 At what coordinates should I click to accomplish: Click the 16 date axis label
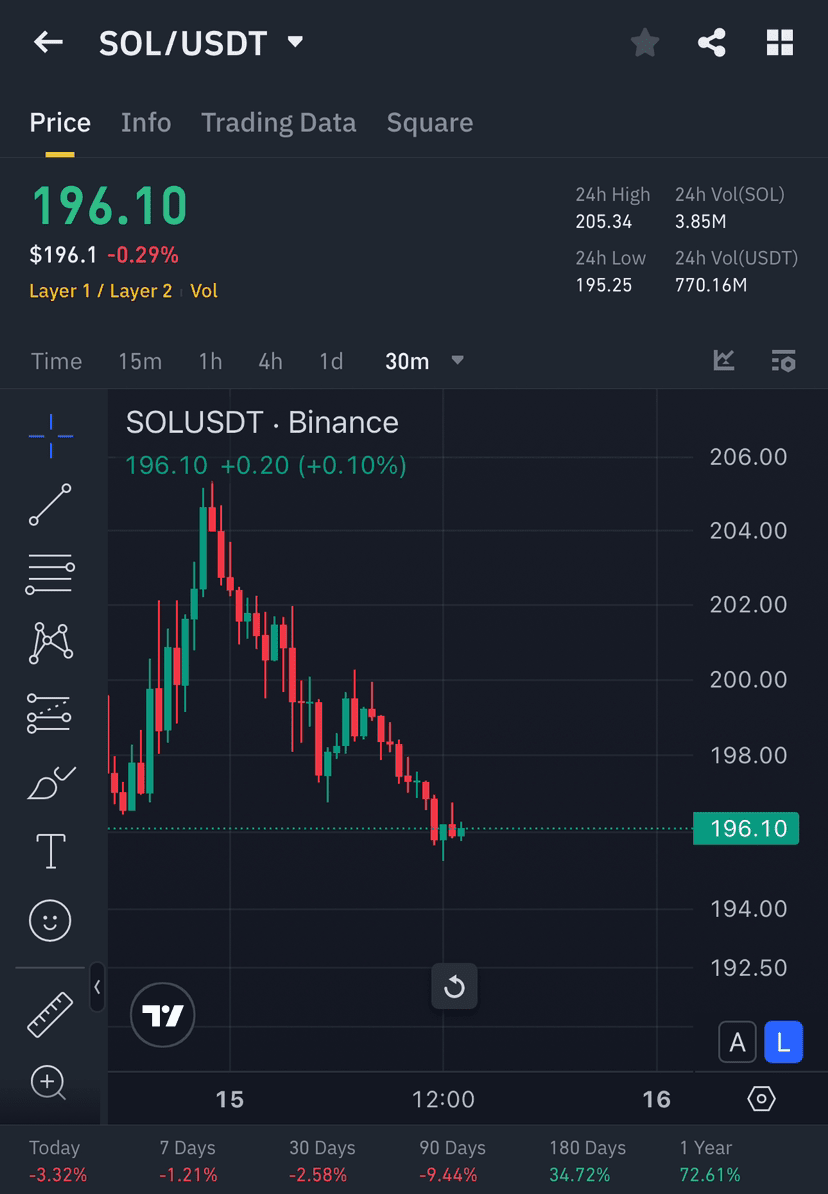[657, 1100]
